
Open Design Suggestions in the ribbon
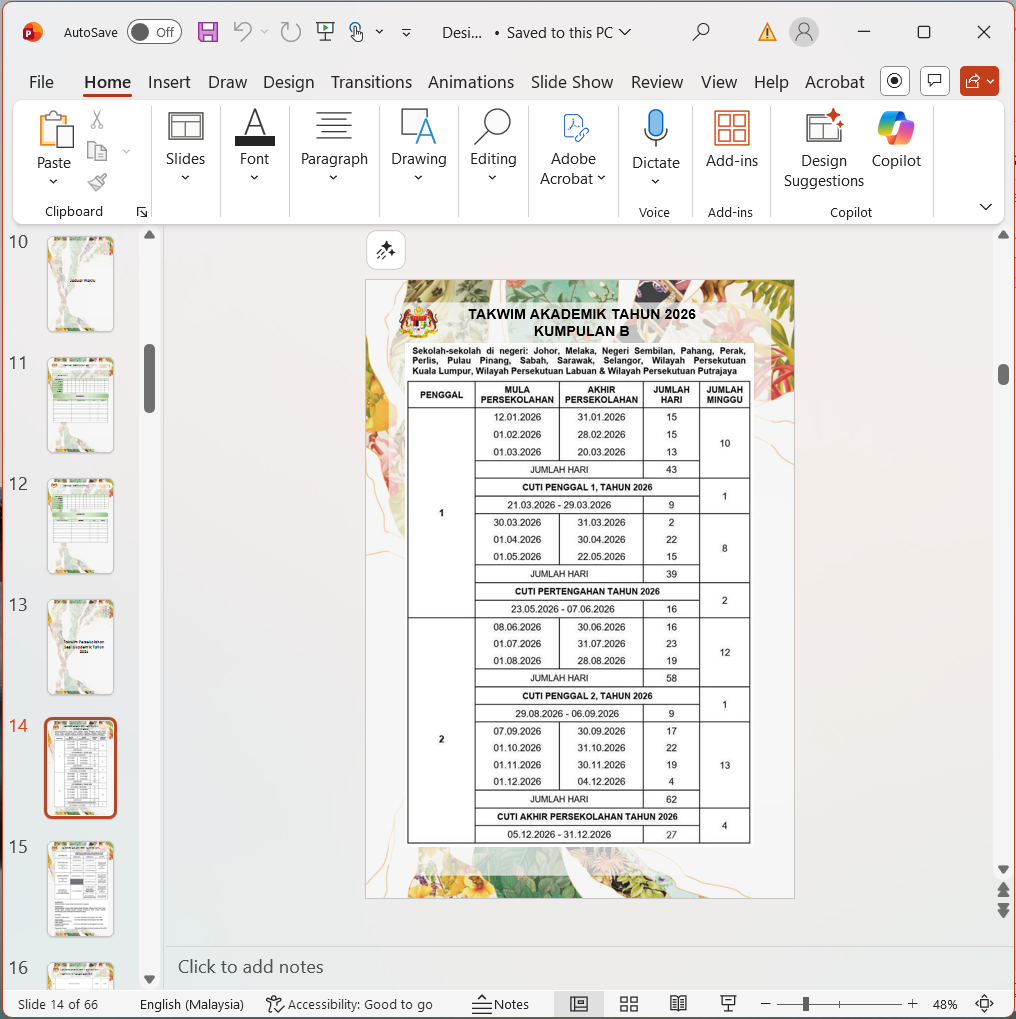coord(823,150)
